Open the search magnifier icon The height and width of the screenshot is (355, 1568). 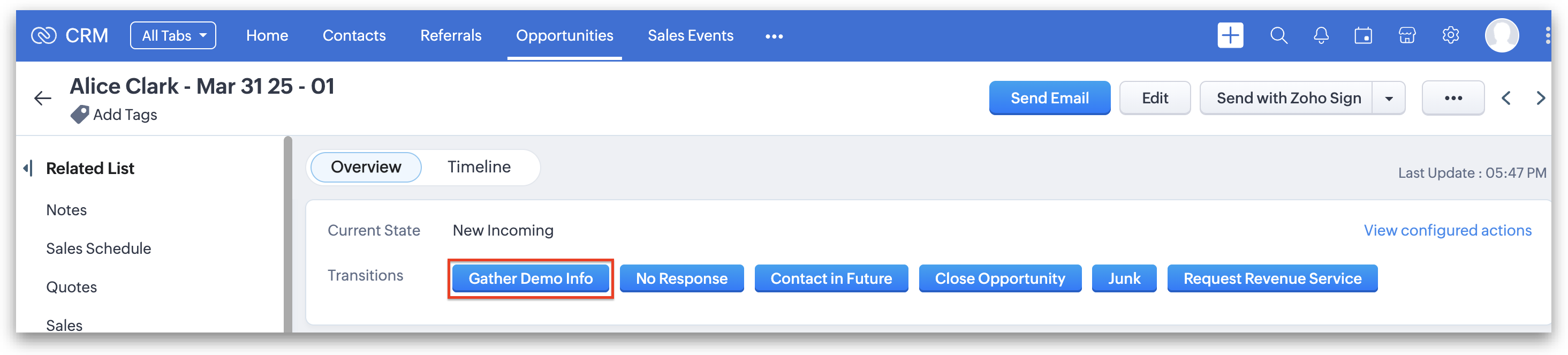pos(1278,35)
